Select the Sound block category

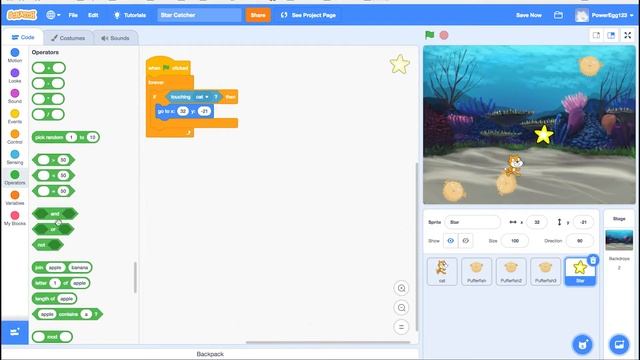pyautogui.click(x=15, y=96)
